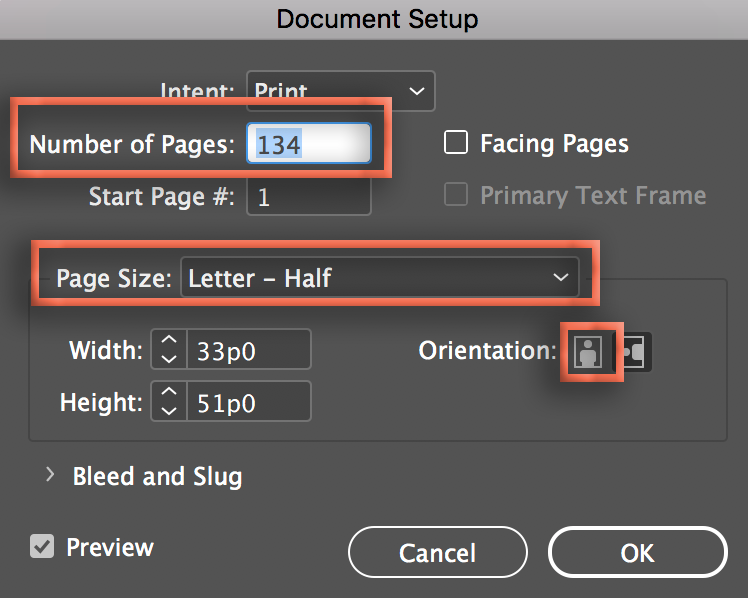Confirm settings with the OK button
Viewport: 748px width, 598px height.
coord(637,553)
